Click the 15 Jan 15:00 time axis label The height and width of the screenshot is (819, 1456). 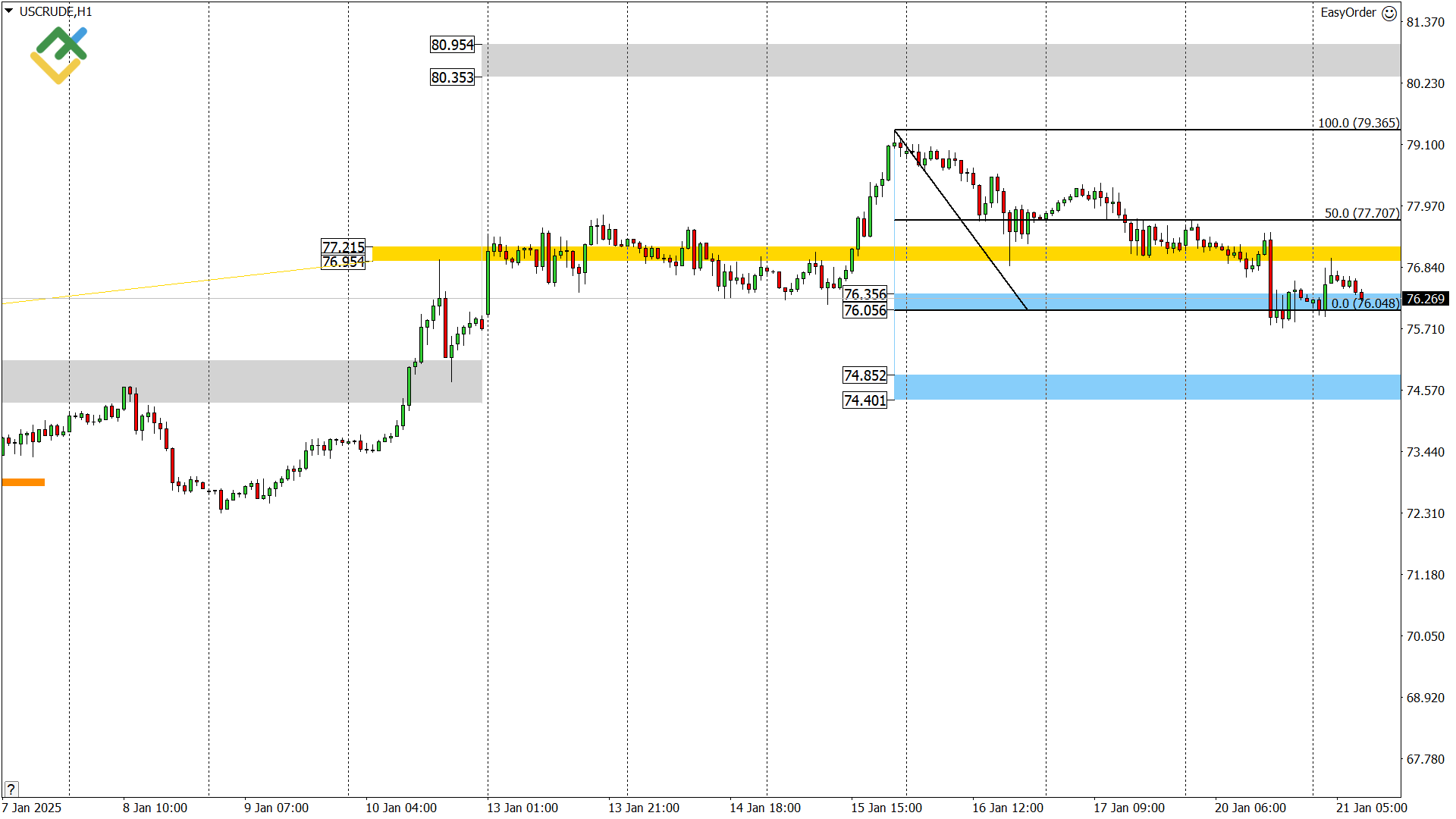click(x=886, y=808)
